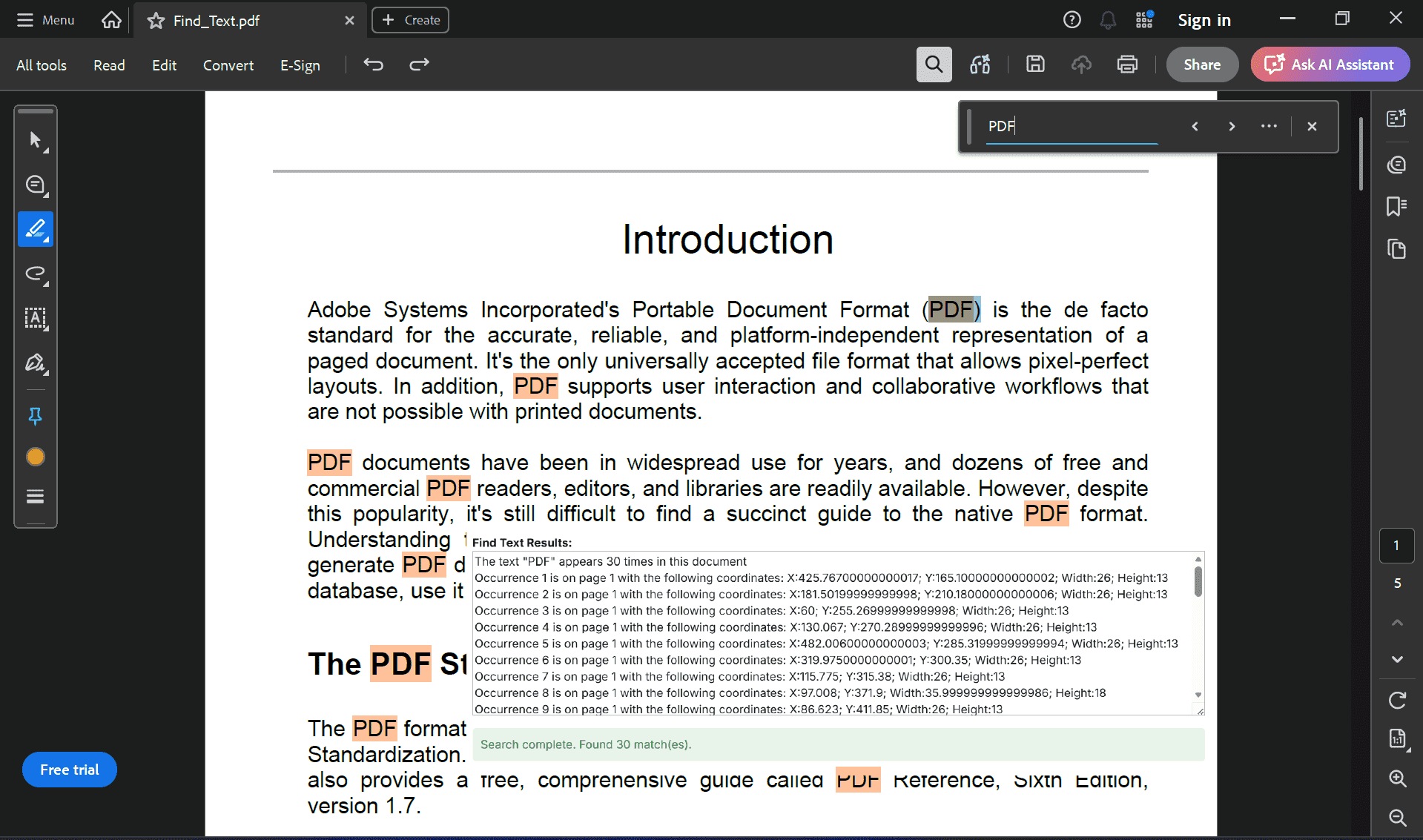Image resolution: width=1423 pixels, height=840 pixels.
Task: Select the highlight pen tool
Action: point(36,229)
